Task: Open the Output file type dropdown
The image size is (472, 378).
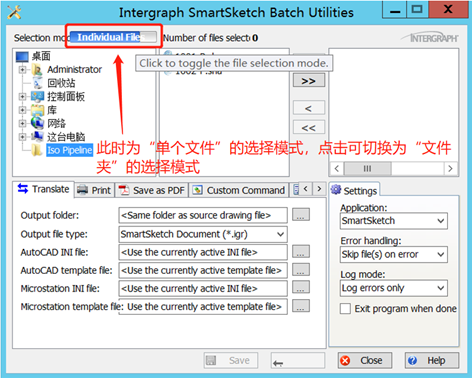Action: [203, 234]
